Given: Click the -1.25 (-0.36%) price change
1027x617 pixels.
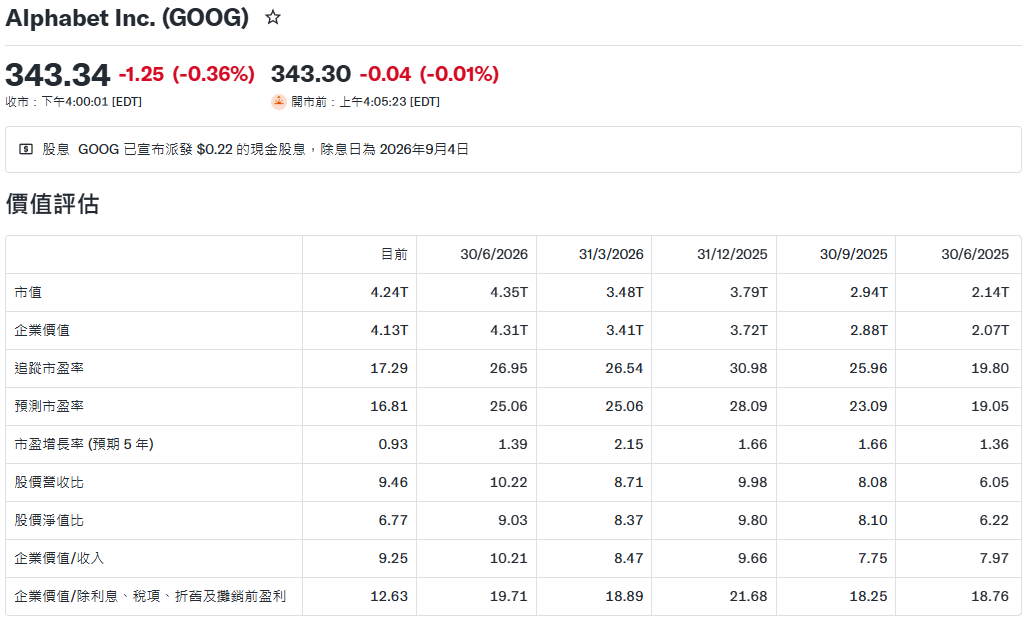Looking at the screenshot, I should pyautogui.click(x=187, y=74).
